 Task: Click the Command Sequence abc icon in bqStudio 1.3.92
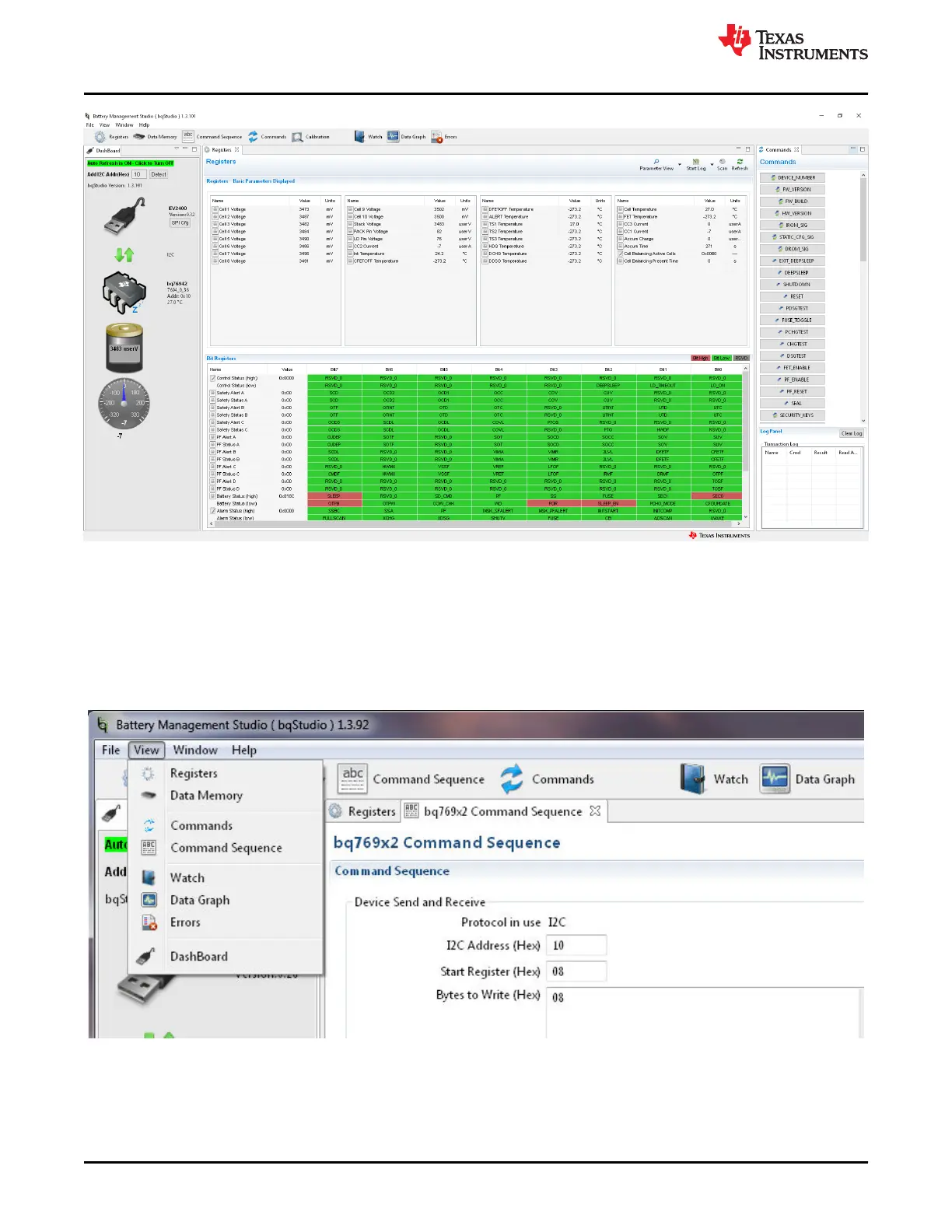(353, 779)
